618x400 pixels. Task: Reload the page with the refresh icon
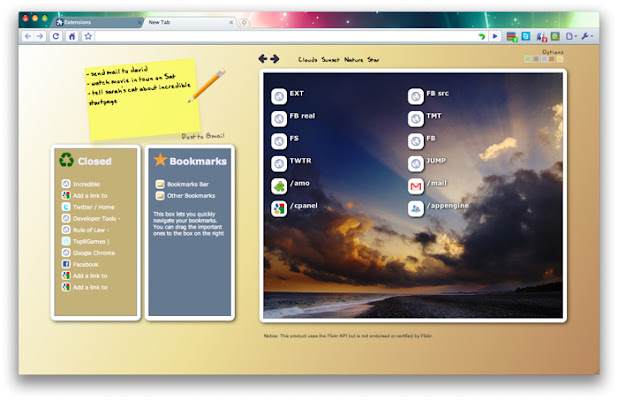pyautogui.click(x=56, y=36)
